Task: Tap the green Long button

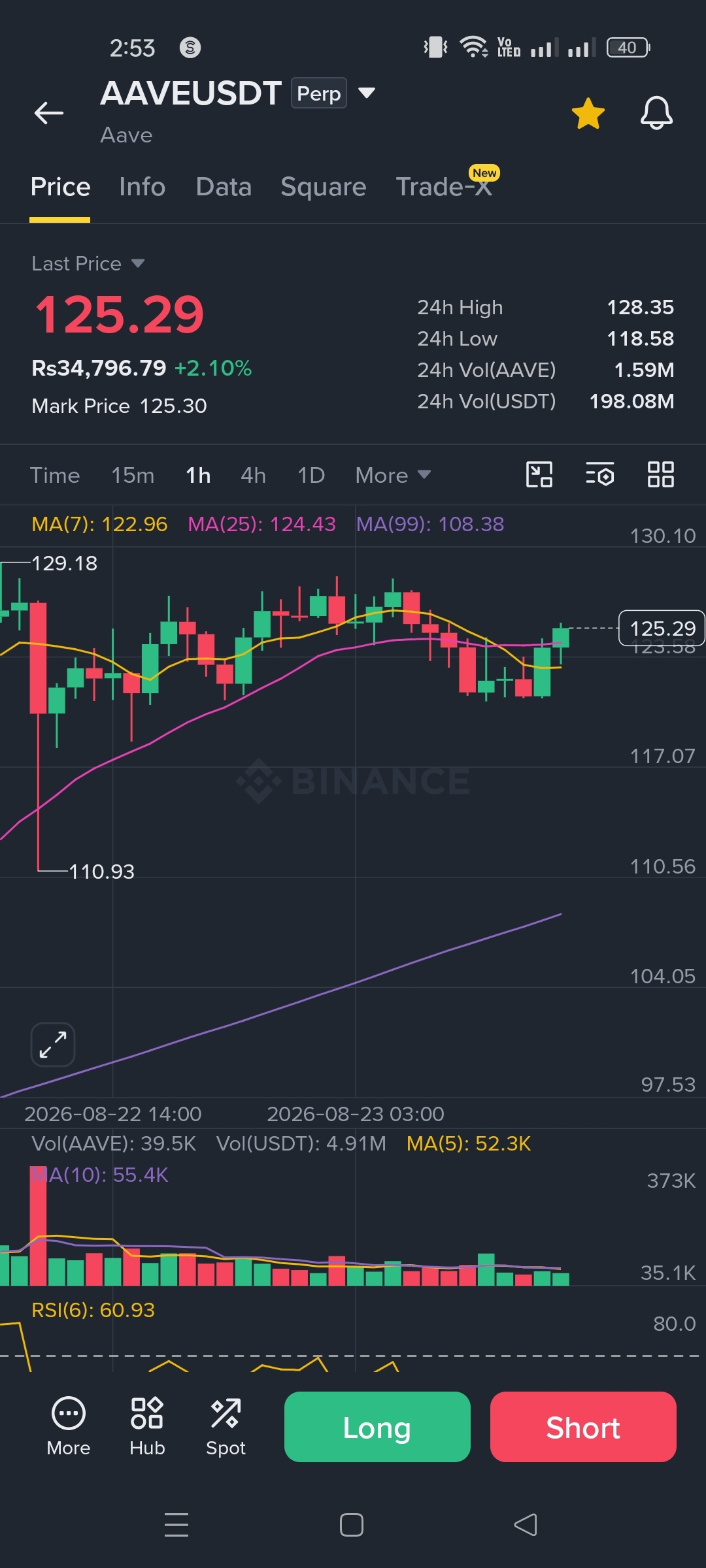Action: 377,1427
